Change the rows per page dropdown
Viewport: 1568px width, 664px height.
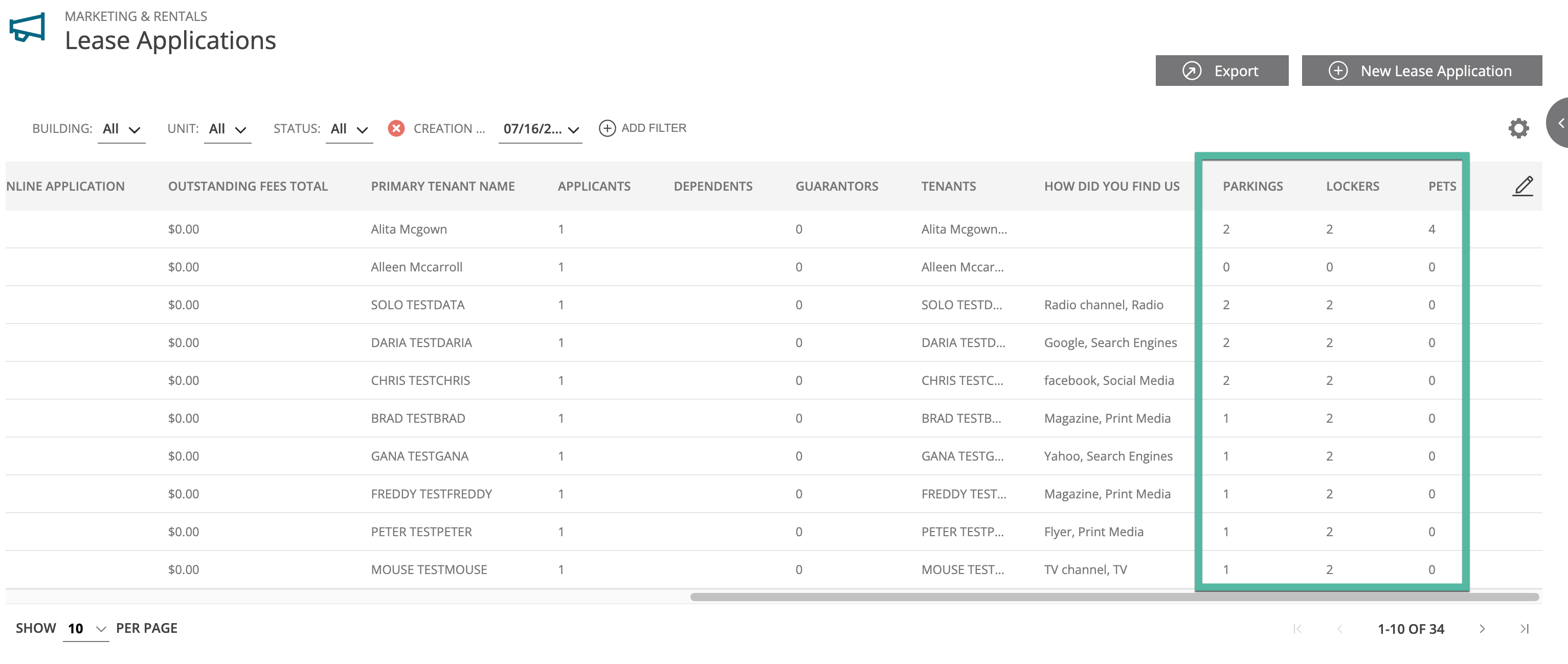(x=86, y=629)
